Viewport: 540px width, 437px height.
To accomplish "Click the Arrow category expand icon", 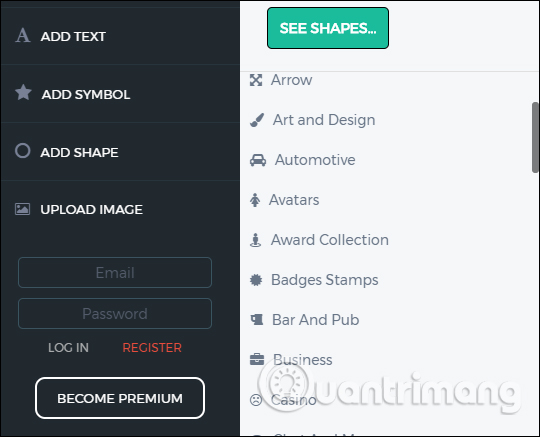I will 256,80.
